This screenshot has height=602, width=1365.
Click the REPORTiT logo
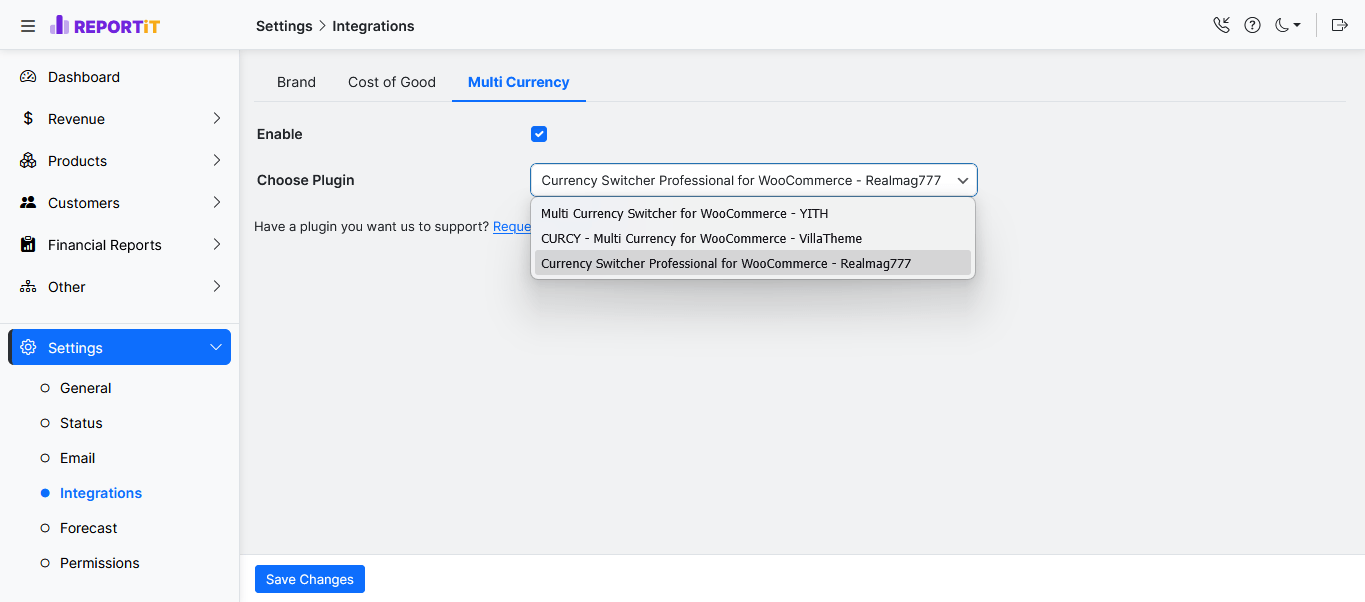click(105, 26)
